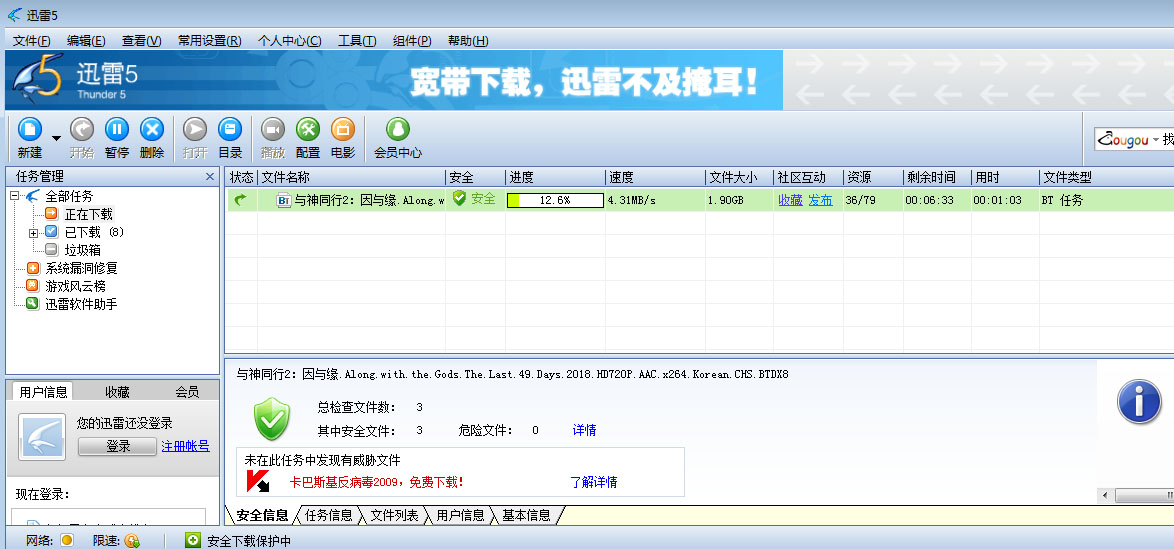This screenshot has width=1174, height=549.
Task: Select the 与神同行2 download row name
Action: 369,200
